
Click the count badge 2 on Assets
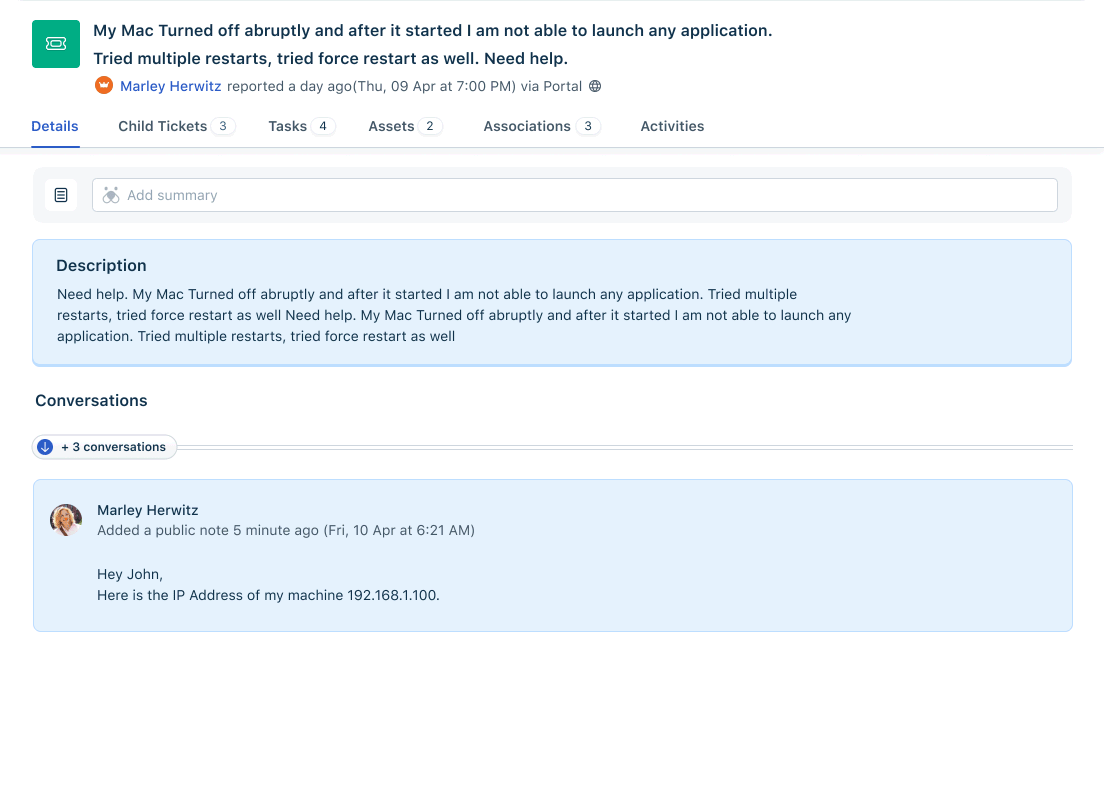point(430,126)
